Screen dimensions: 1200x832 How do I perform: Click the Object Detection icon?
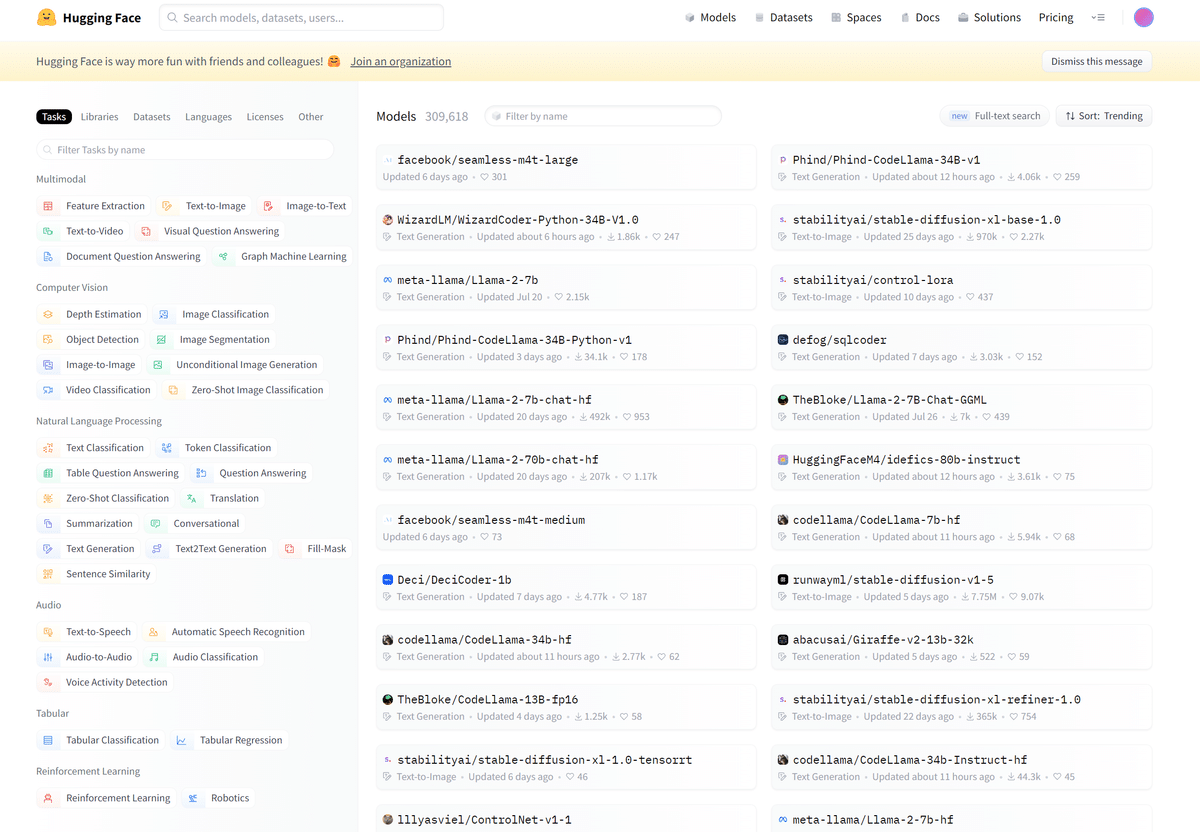click(x=48, y=339)
